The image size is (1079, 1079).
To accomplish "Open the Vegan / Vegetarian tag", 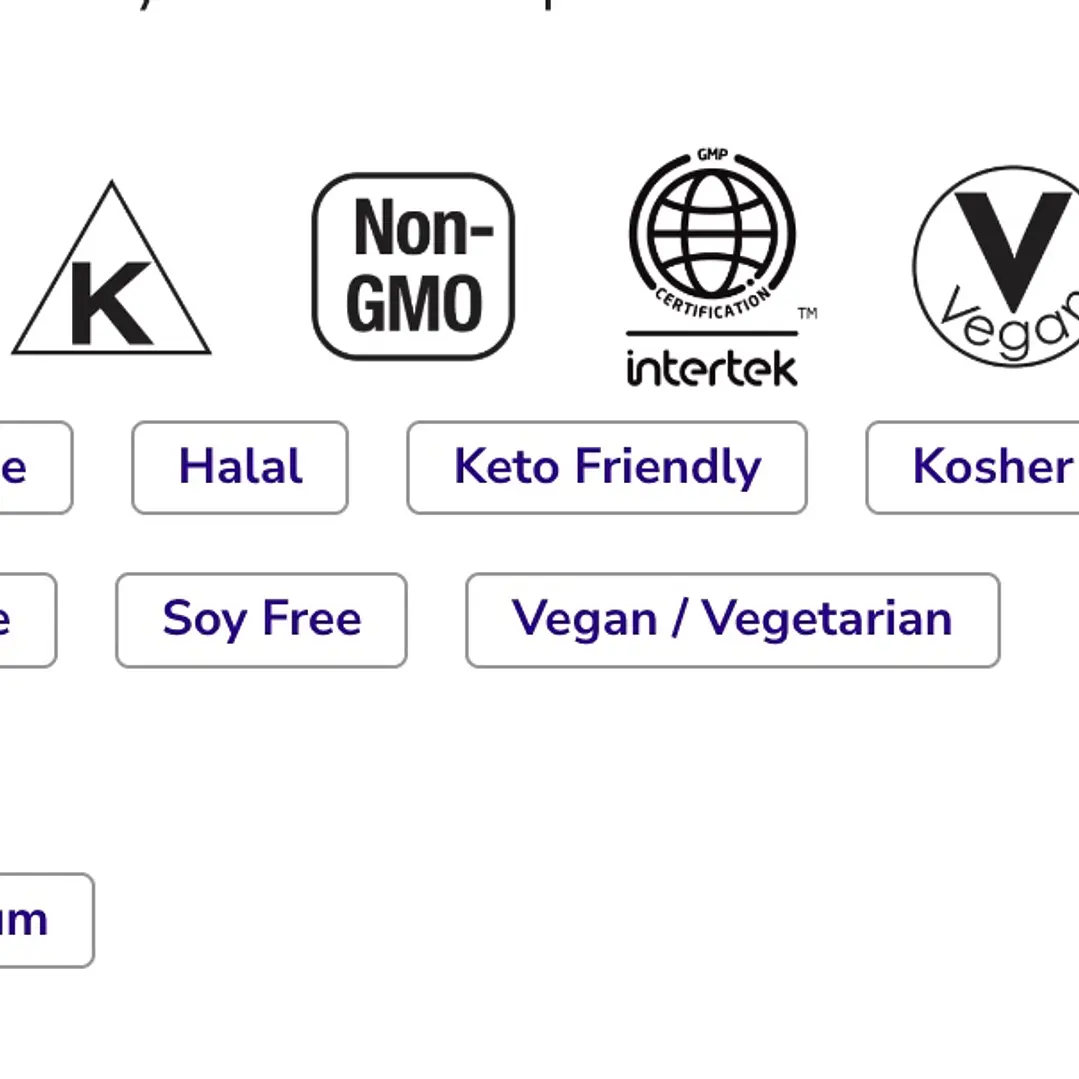I will (733, 620).
